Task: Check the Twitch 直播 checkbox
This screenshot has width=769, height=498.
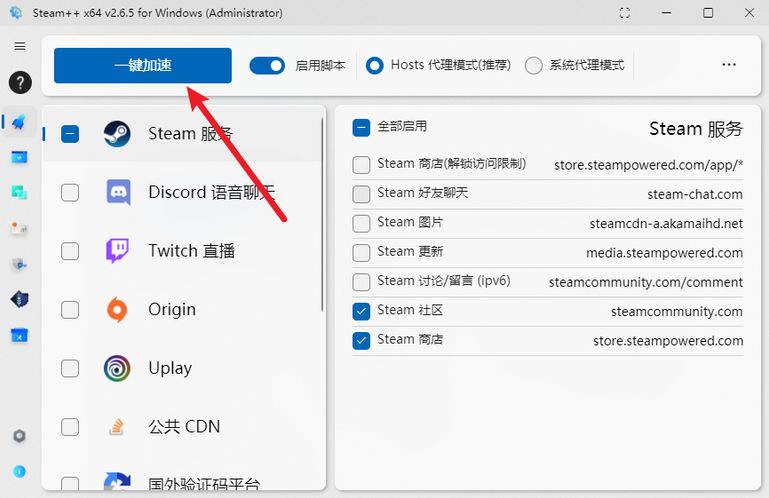Action: click(70, 251)
